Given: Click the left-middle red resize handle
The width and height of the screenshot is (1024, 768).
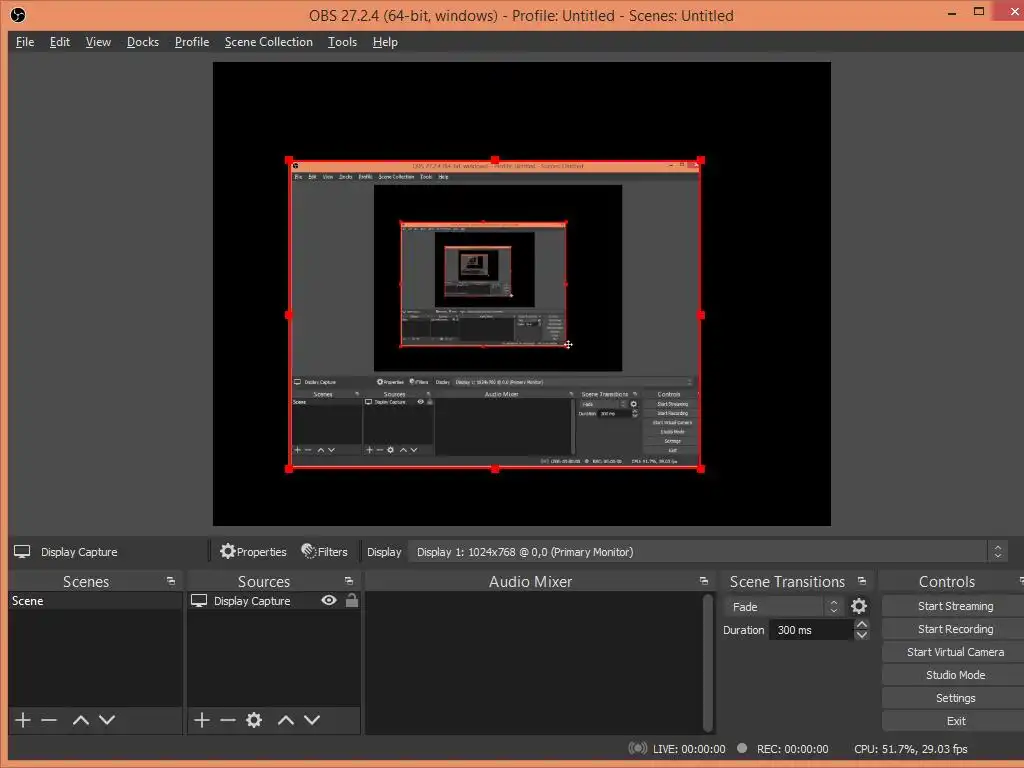Looking at the screenshot, I should [289, 315].
